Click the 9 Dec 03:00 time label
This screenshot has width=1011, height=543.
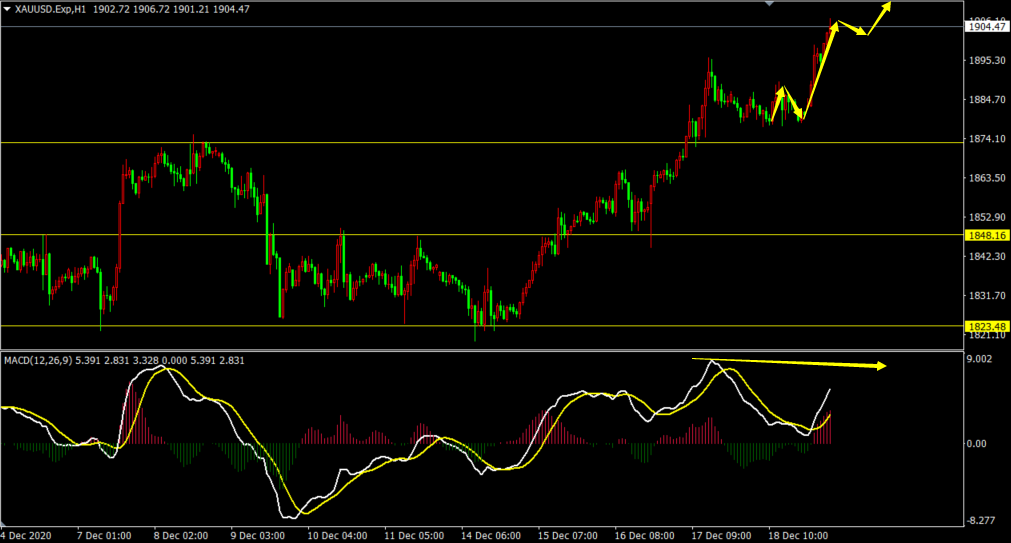[x=257, y=535]
